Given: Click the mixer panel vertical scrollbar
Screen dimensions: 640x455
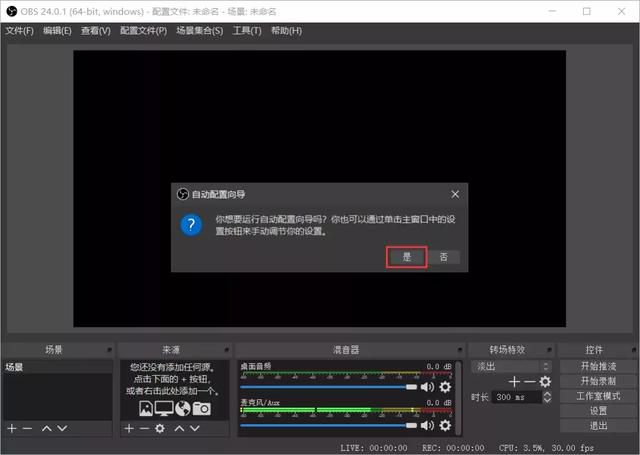Looking at the screenshot, I should [459, 398].
